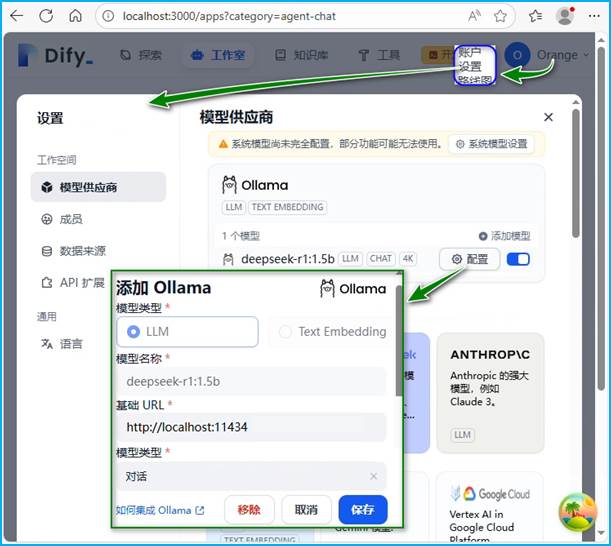Toggle the deepseek-r1:1.5b model switch
611x546 pixels.
[x=518, y=259]
